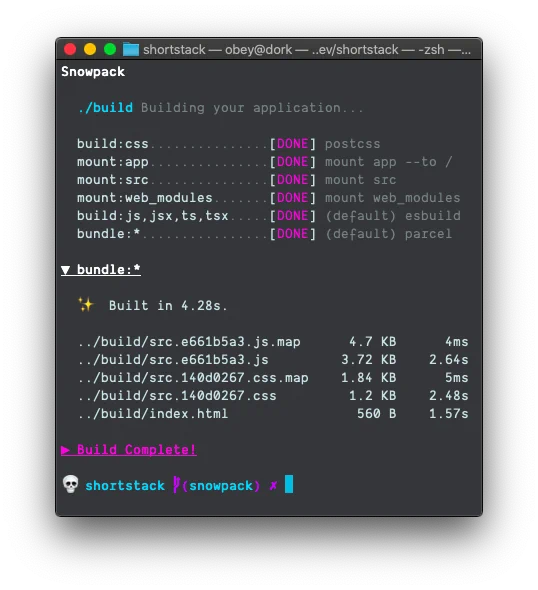This screenshot has width=538, height=590.
Task: Click the magenta dirty-status x marker
Action: [x=274, y=486]
